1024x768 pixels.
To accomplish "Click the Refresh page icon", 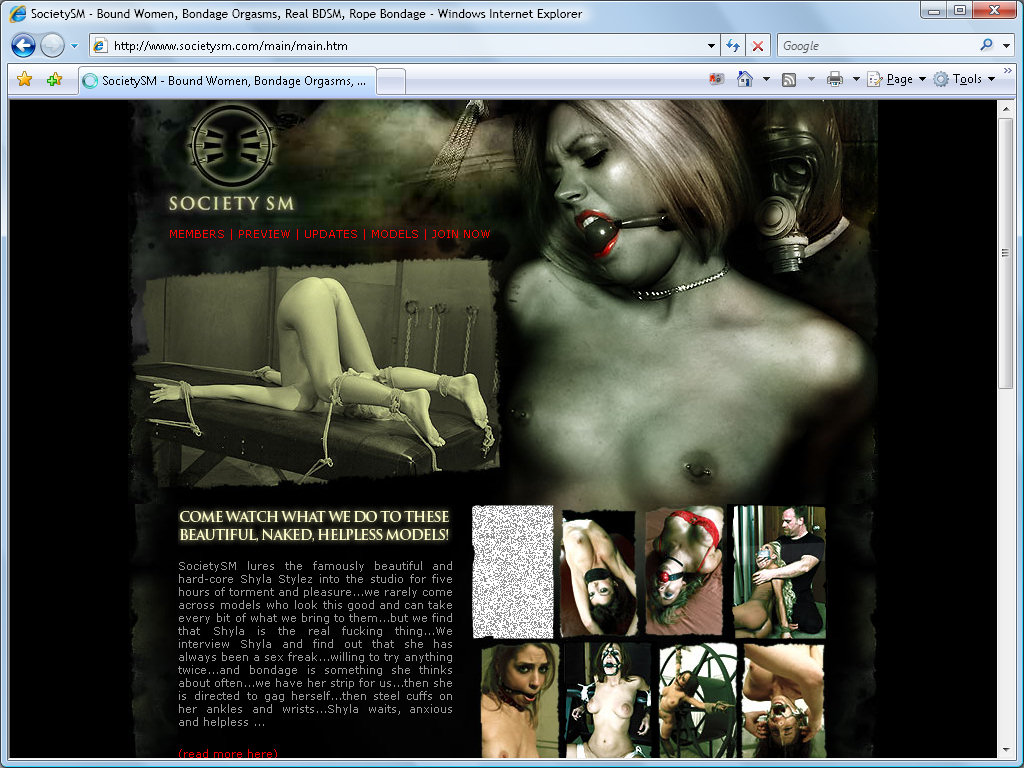I will (733, 46).
